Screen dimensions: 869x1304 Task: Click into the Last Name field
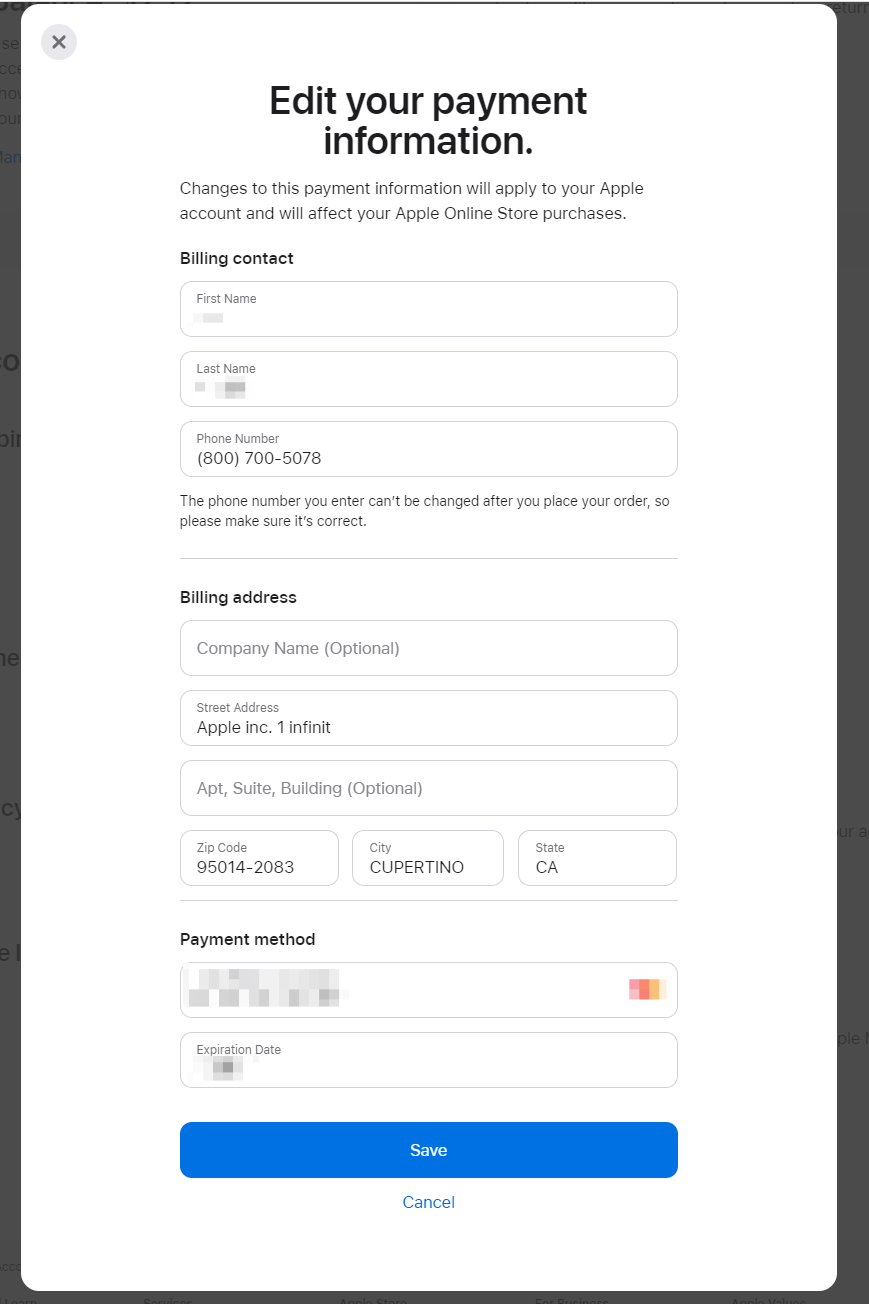coord(428,379)
